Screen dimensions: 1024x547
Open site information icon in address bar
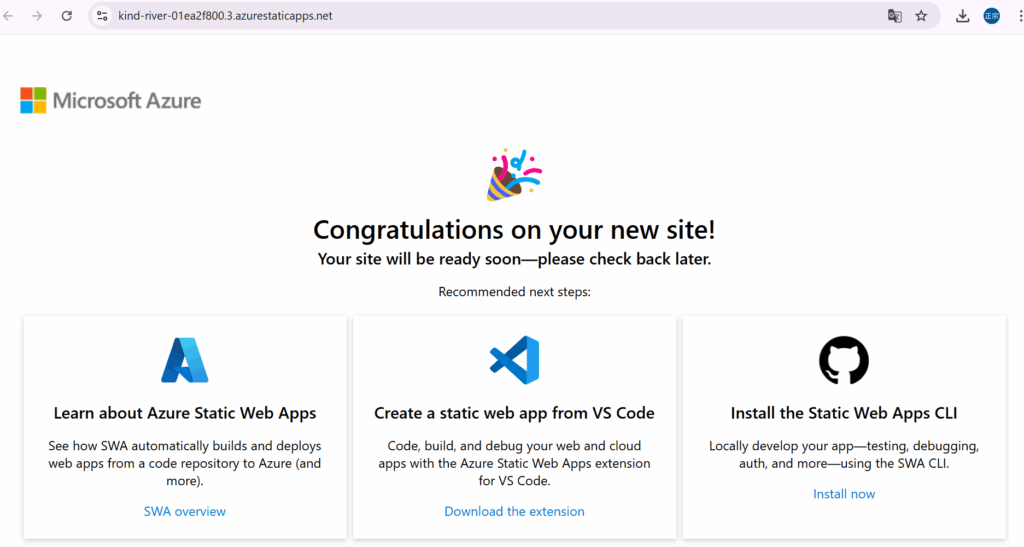[x=102, y=16]
